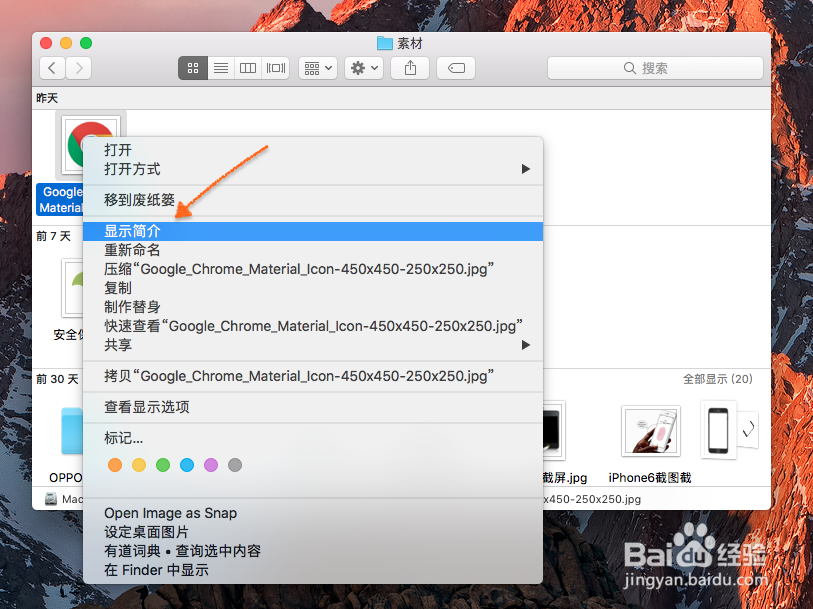Viewport: 813px width, 609px height.
Task: Click the Edit Tags oval icon
Action: (458, 68)
